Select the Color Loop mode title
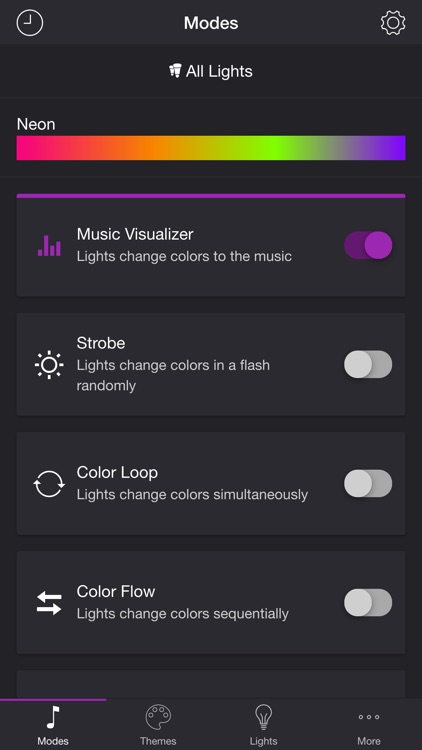The height and width of the screenshot is (750, 422). pyautogui.click(x=117, y=472)
